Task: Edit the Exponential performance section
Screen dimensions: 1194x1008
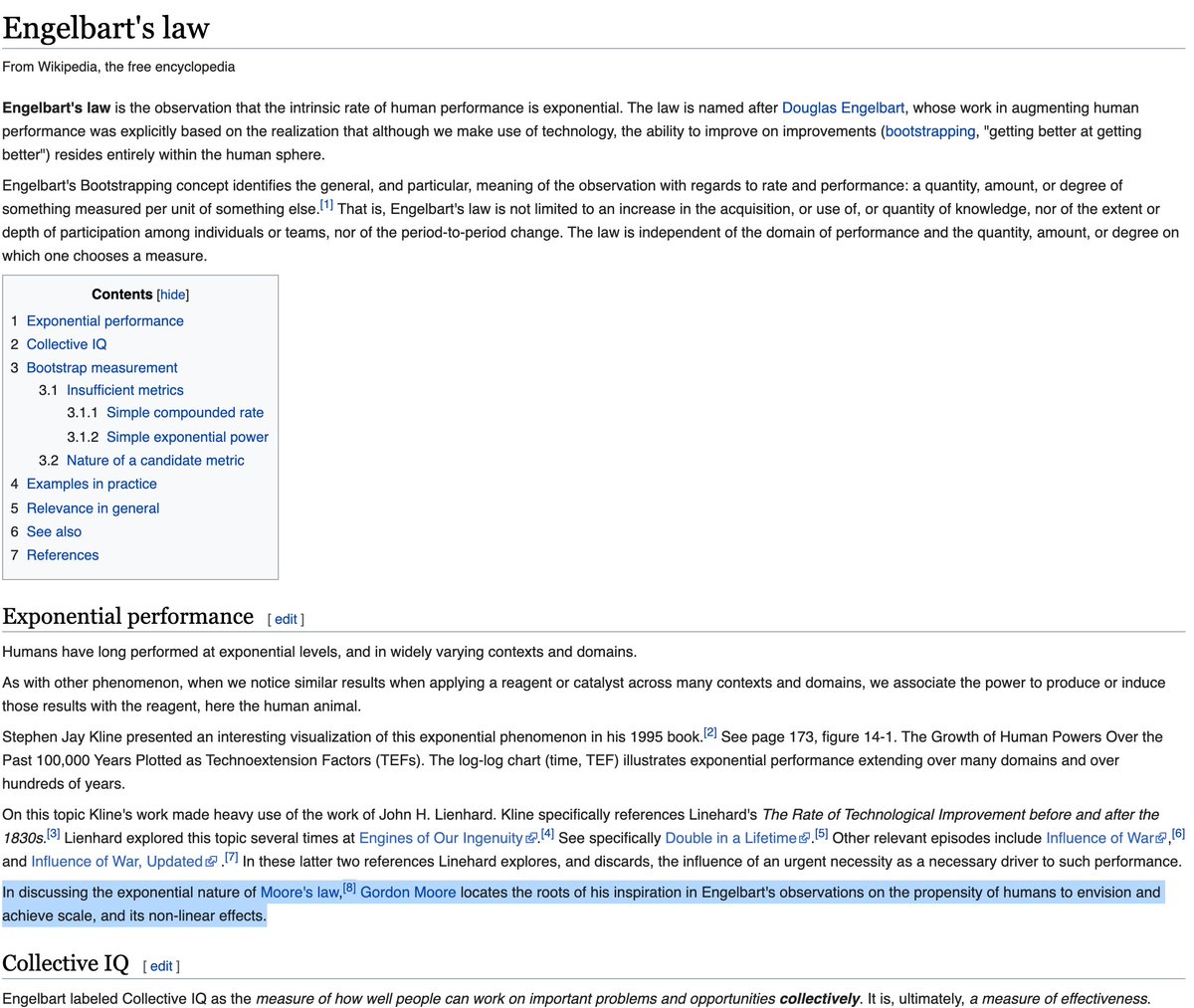Action: [x=286, y=619]
